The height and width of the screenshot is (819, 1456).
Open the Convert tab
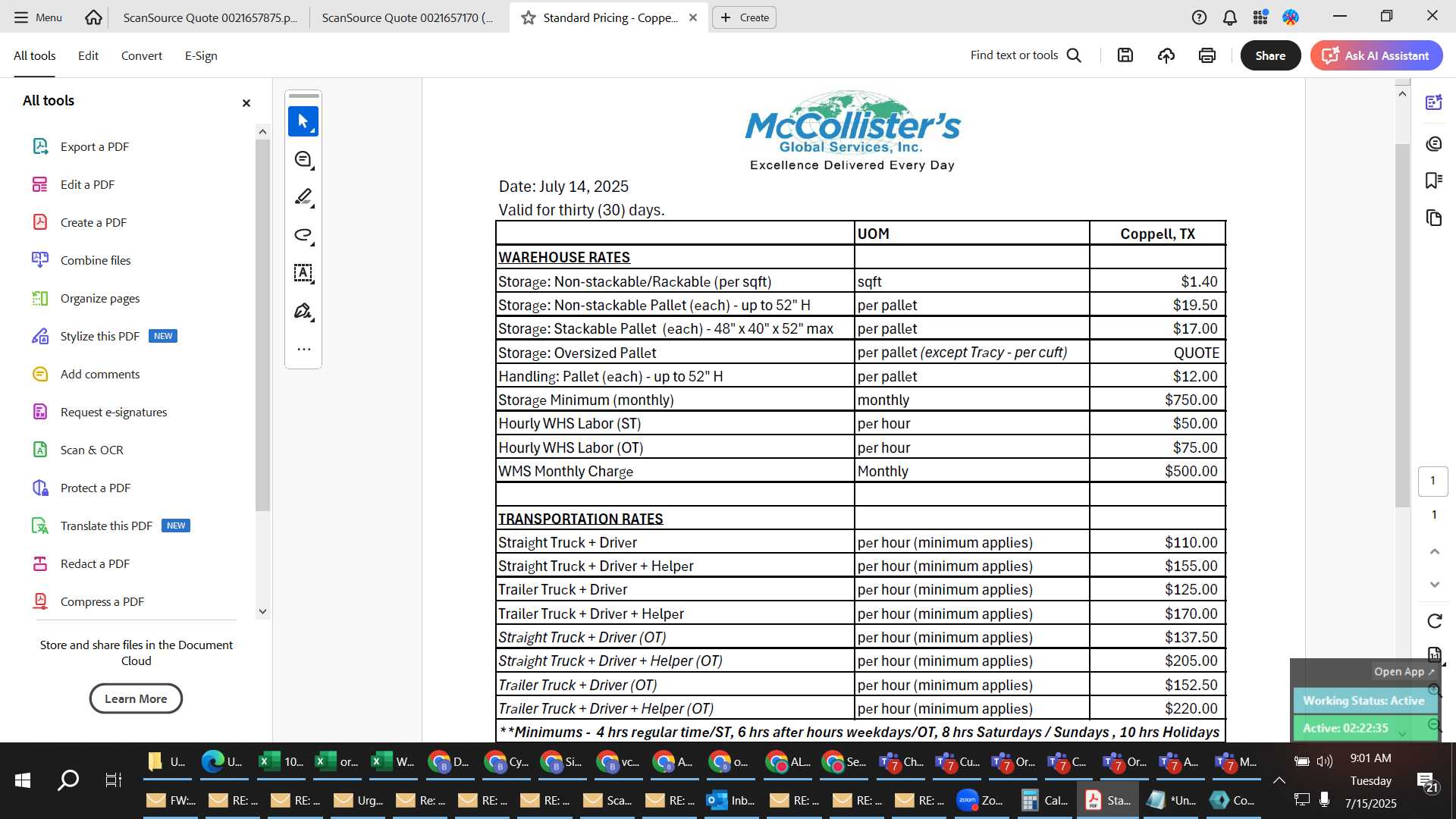(141, 55)
